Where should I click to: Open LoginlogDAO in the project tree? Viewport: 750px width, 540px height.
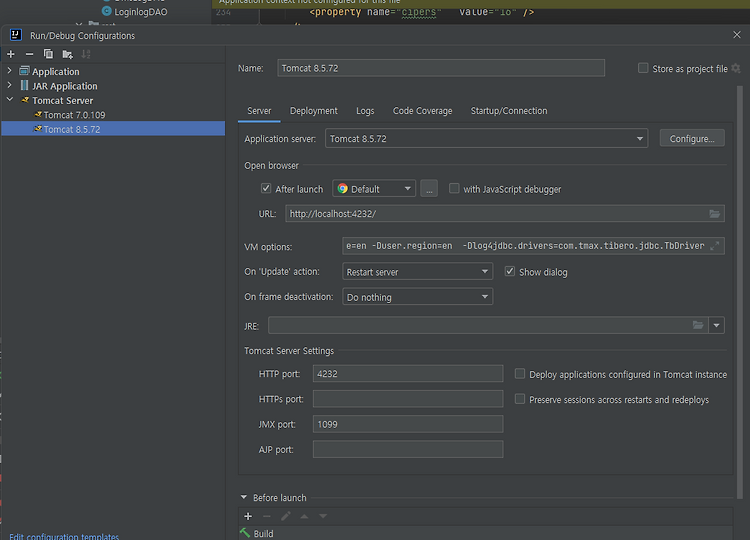[x=141, y=11]
